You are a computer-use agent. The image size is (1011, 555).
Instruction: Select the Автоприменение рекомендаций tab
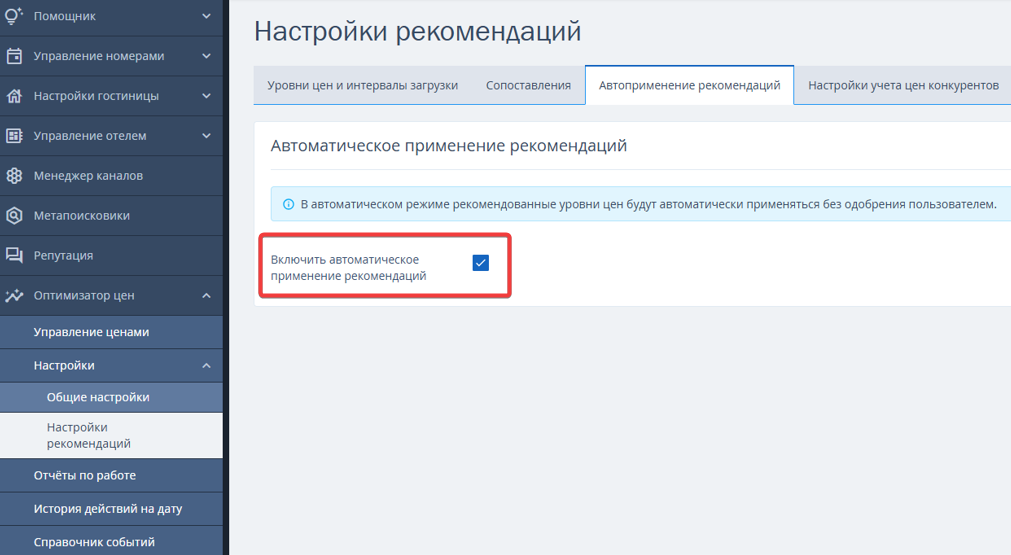click(689, 85)
